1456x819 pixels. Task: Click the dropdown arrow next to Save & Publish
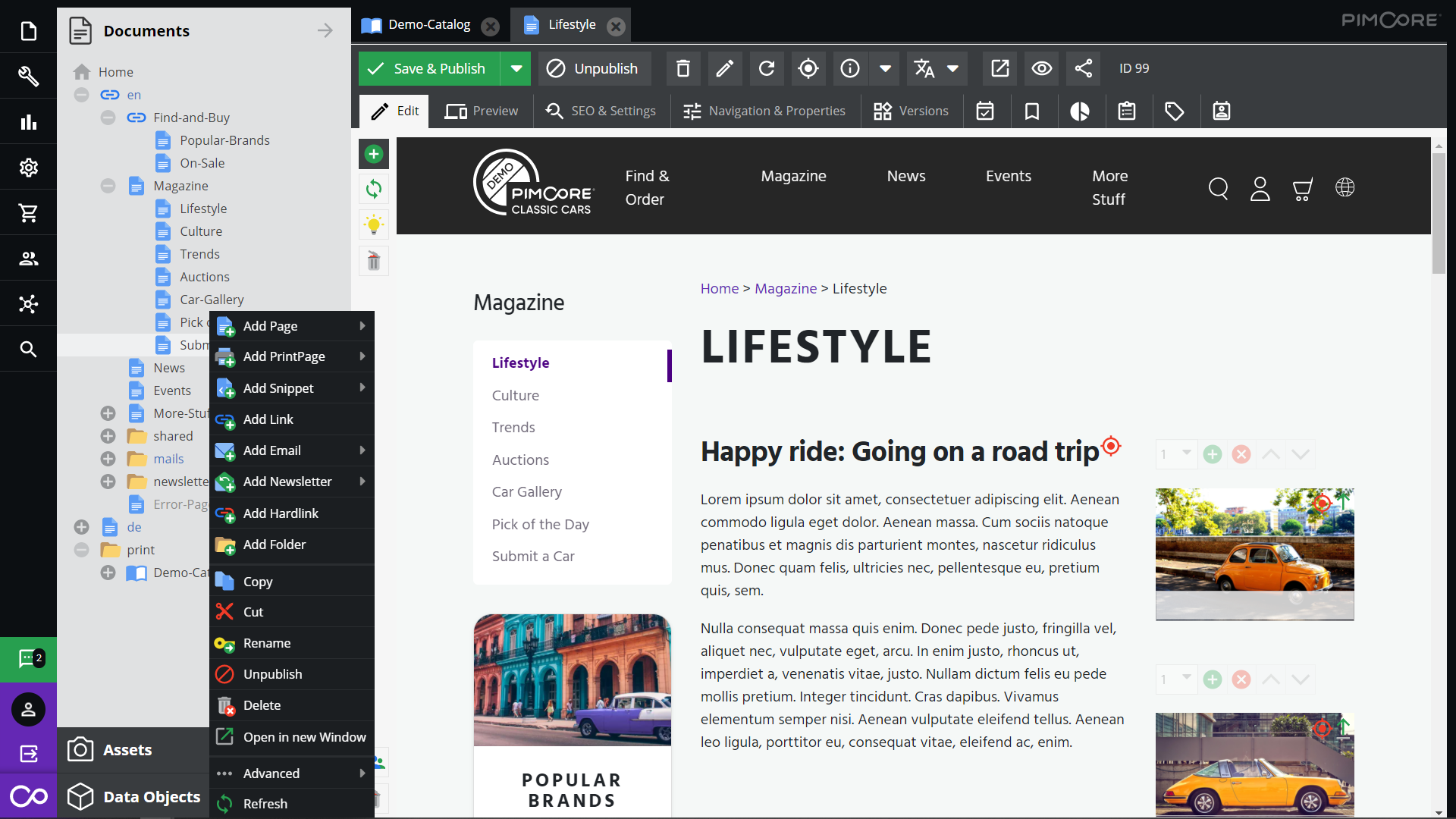click(516, 68)
